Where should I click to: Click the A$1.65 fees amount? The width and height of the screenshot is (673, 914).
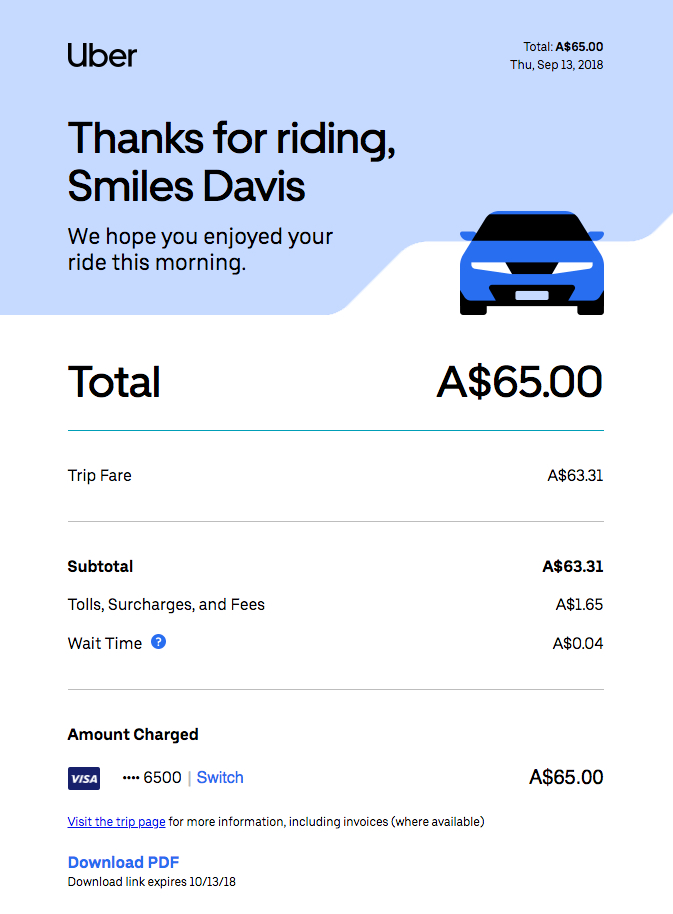[x=579, y=604]
